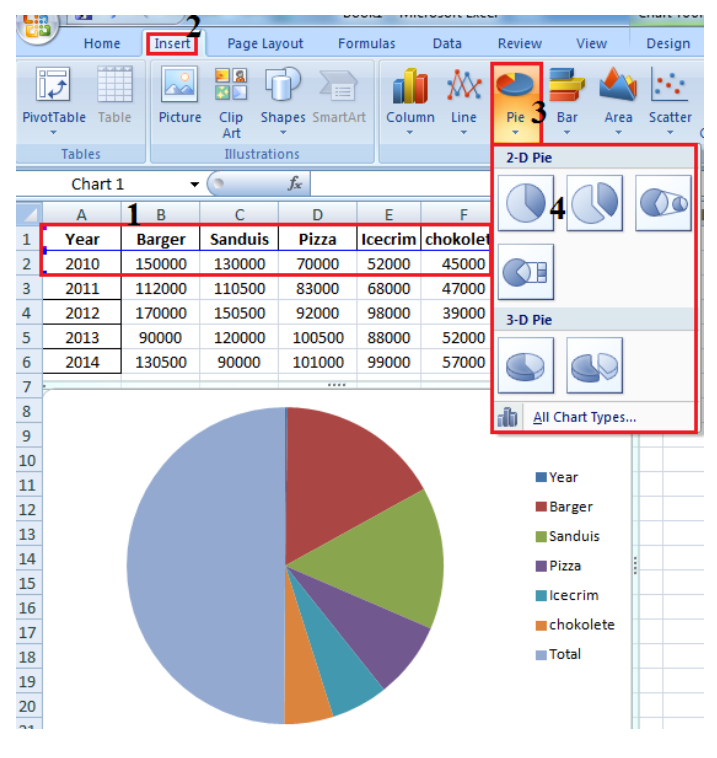Open the Scatter chart dropdown
This screenshot has width=717, height=758.
tap(669, 100)
